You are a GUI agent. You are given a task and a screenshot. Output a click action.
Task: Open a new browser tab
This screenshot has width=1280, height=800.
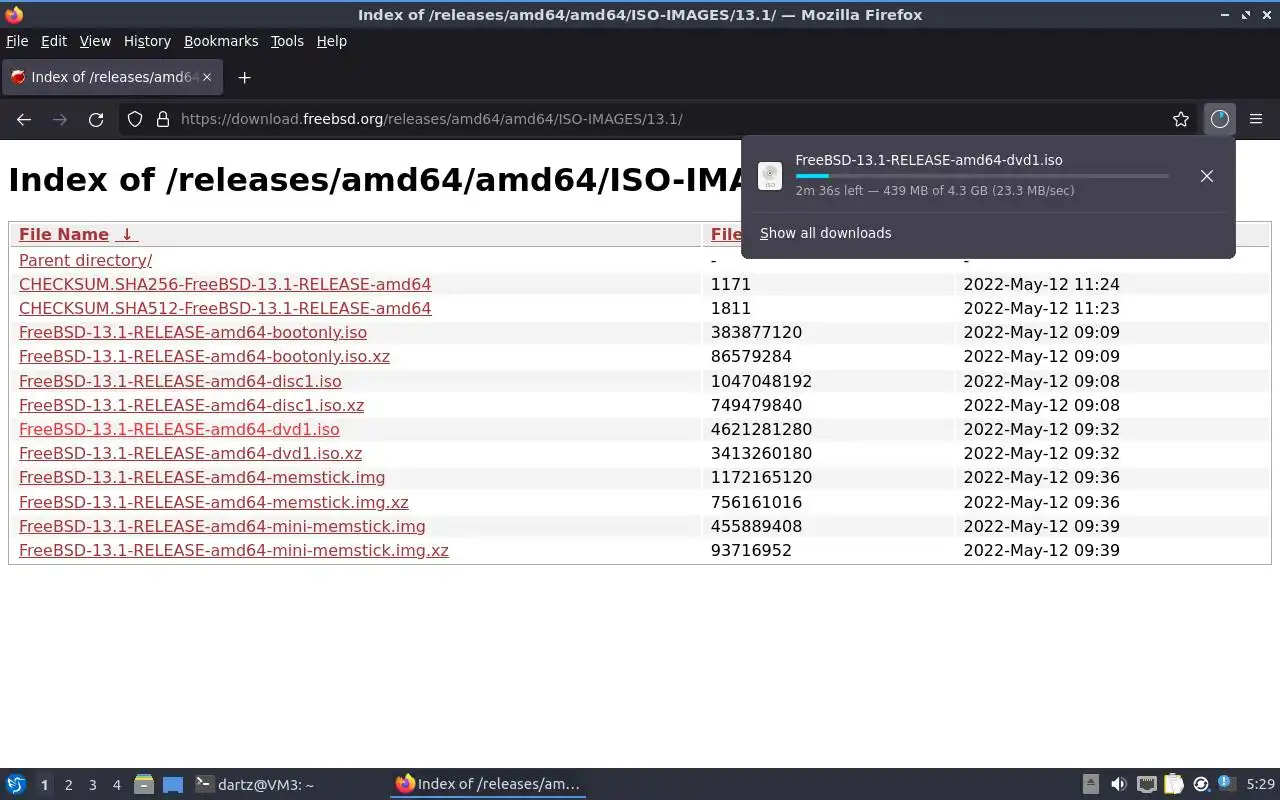point(244,77)
